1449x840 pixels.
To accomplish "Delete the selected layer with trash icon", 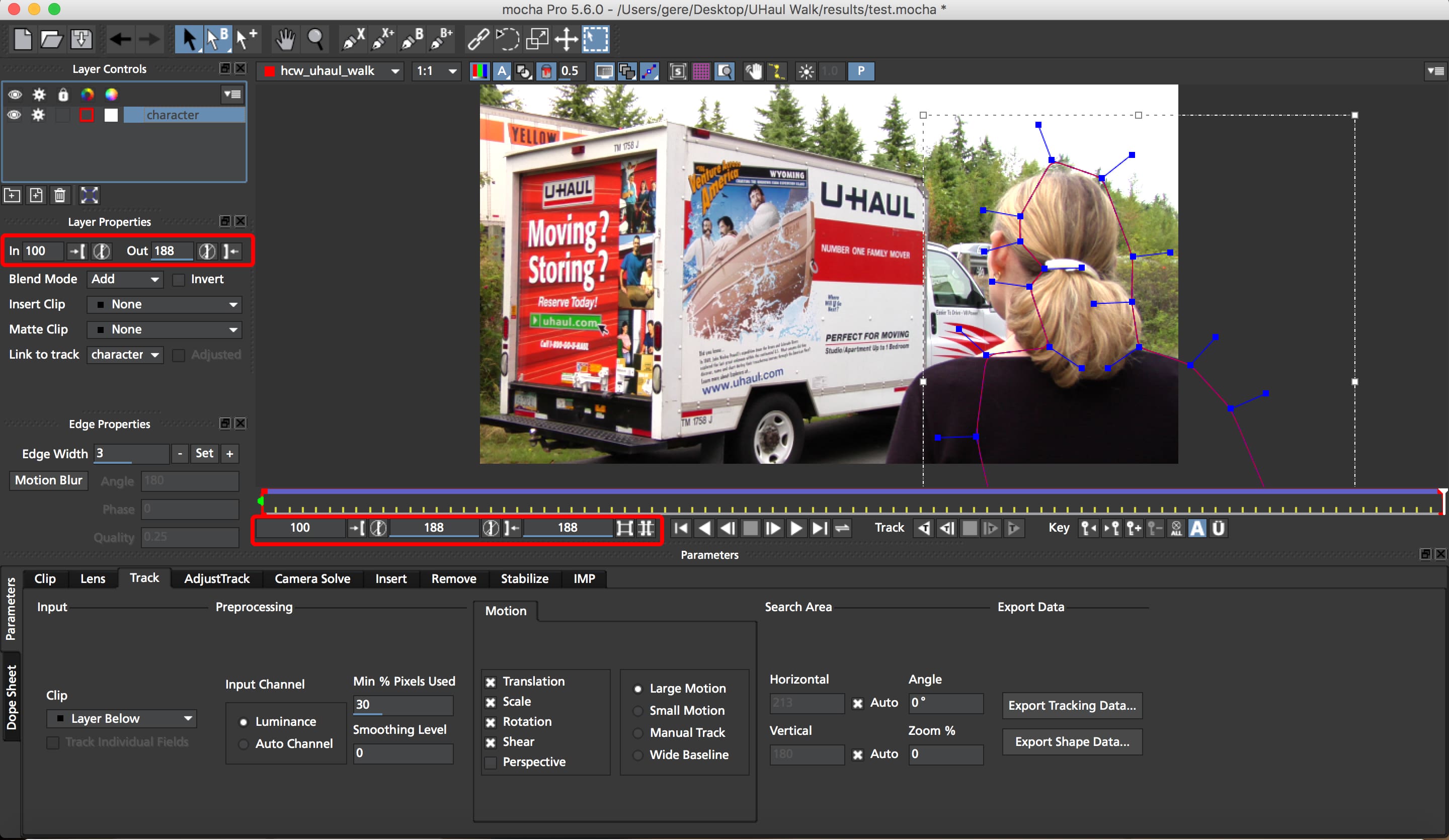I will [x=60, y=196].
